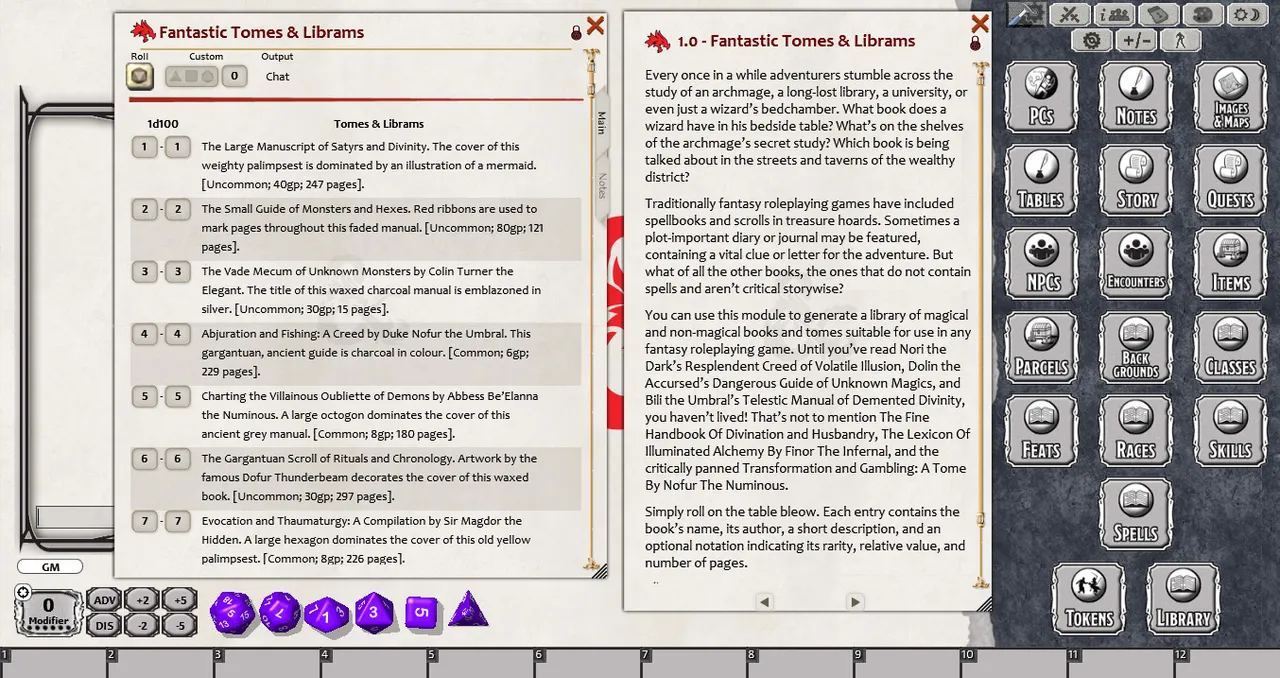Cycle the Output option showing Chat
The height and width of the screenshot is (678, 1280).
[278, 76]
